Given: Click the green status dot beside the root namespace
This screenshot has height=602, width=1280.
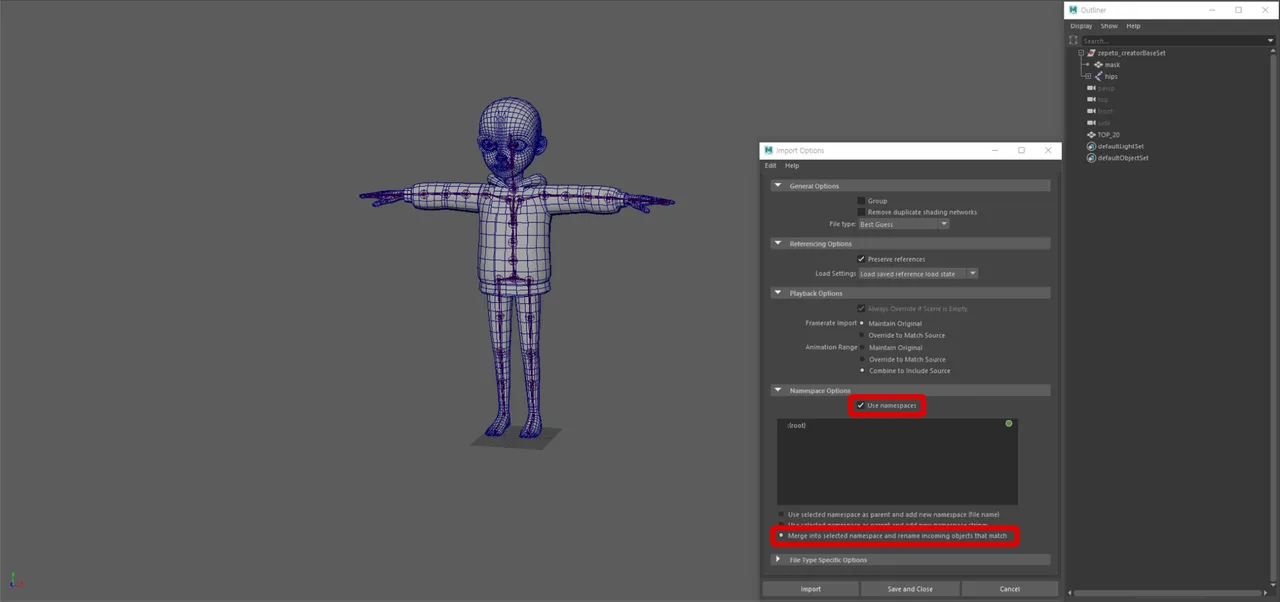Looking at the screenshot, I should pyautogui.click(x=1008, y=424).
